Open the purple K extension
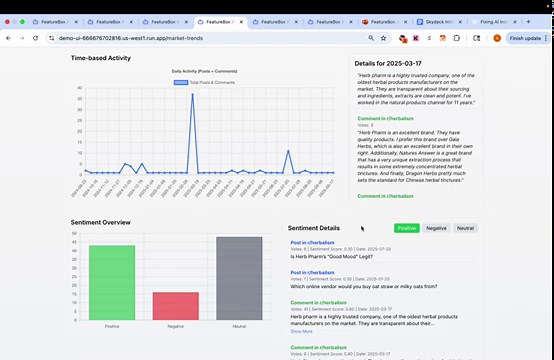Image resolution: width=554 pixels, height=360 pixels. coord(416,38)
